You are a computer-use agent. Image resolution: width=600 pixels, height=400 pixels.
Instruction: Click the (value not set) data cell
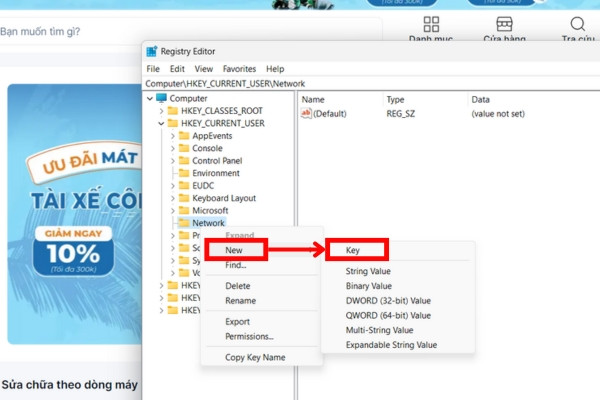point(498,114)
